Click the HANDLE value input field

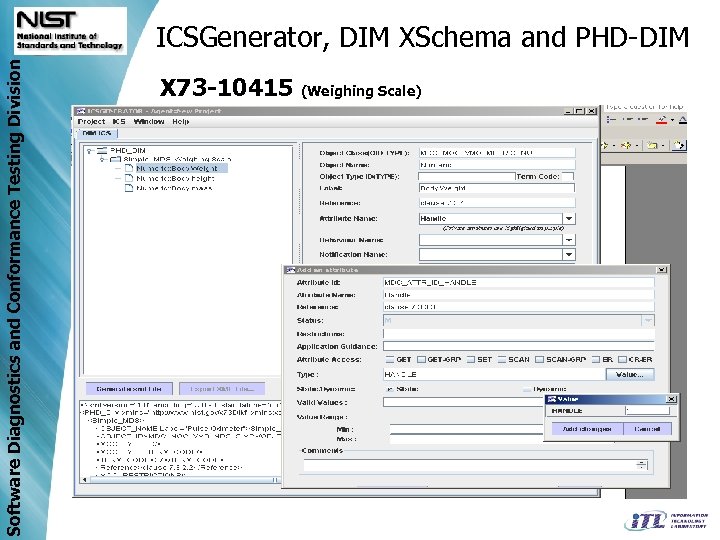click(x=647, y=411)
